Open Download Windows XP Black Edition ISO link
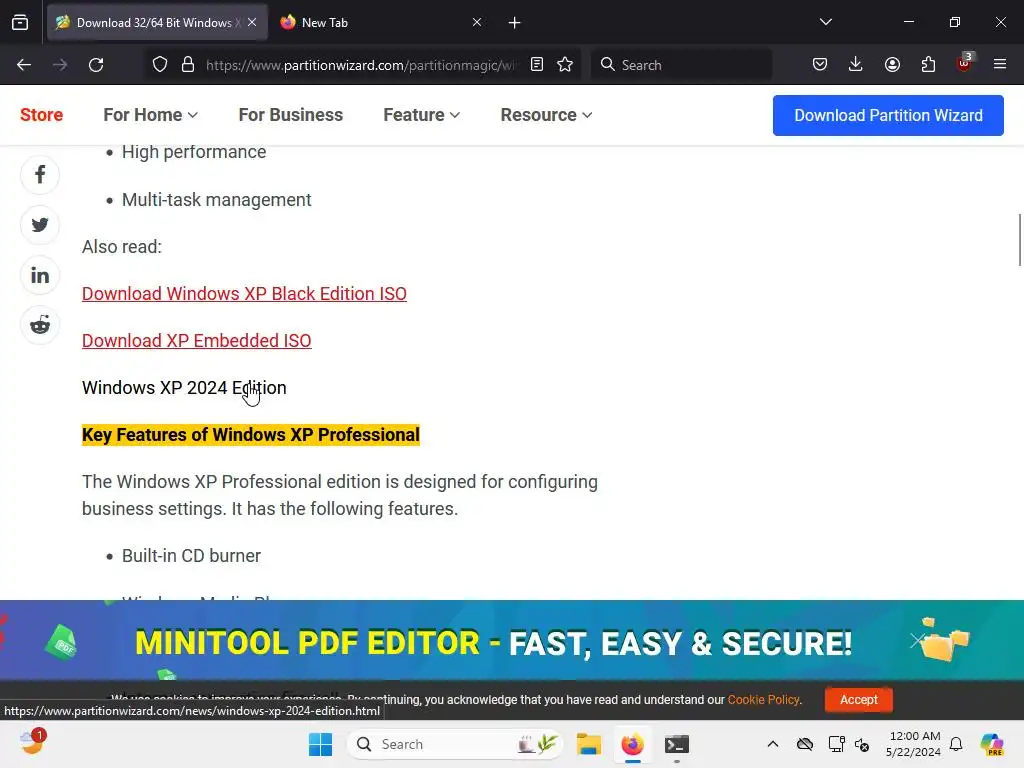The width and height of the screenshot is (1024, 768). click(244, 294)
